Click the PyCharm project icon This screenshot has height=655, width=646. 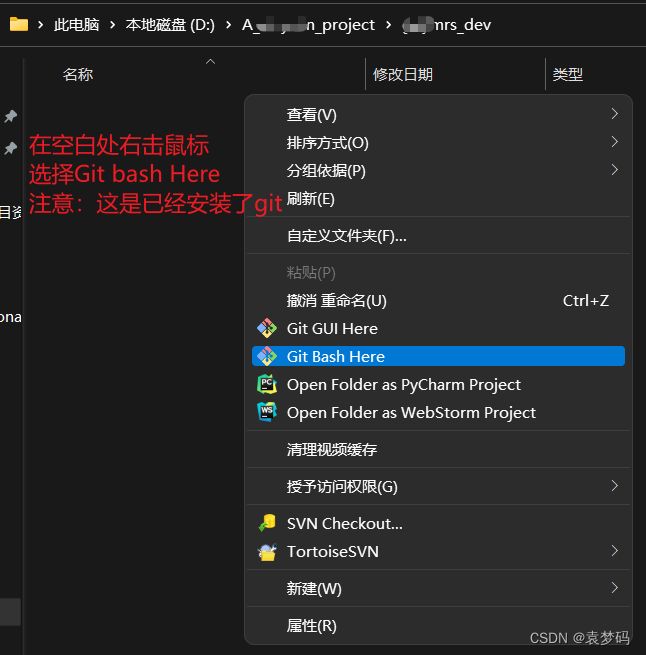(267, 384)
